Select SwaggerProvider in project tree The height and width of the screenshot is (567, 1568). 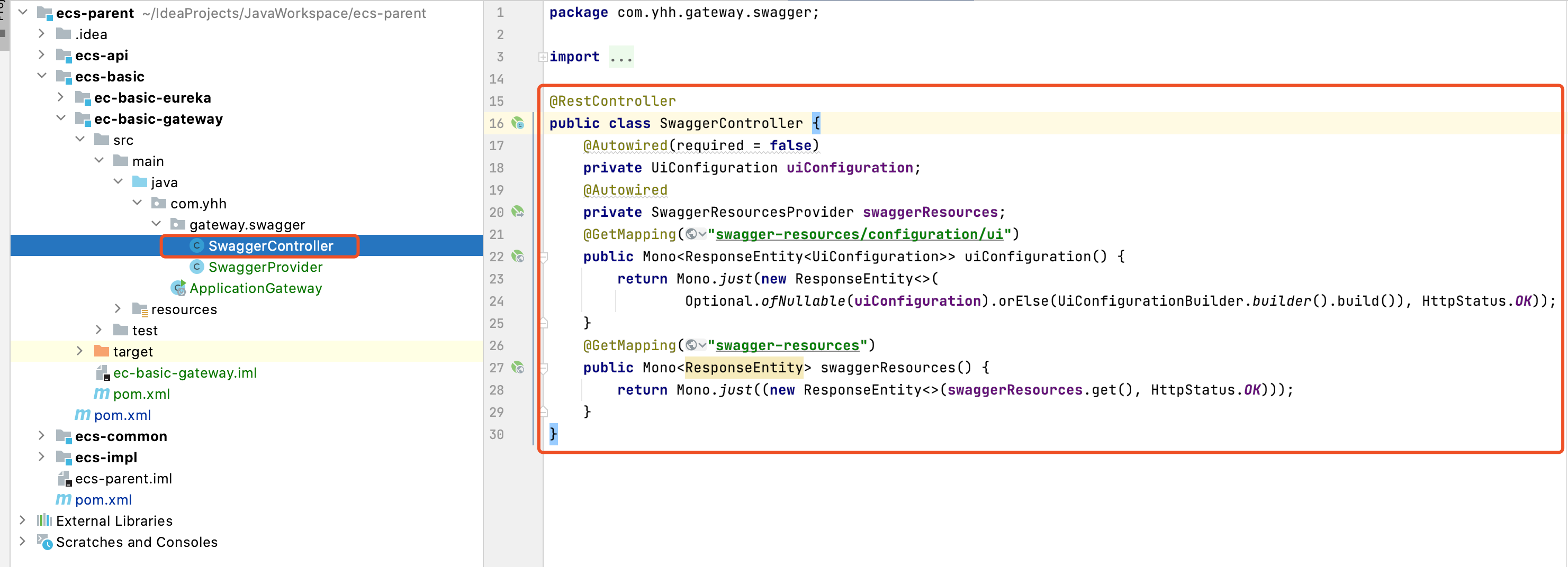pos(265,267)
